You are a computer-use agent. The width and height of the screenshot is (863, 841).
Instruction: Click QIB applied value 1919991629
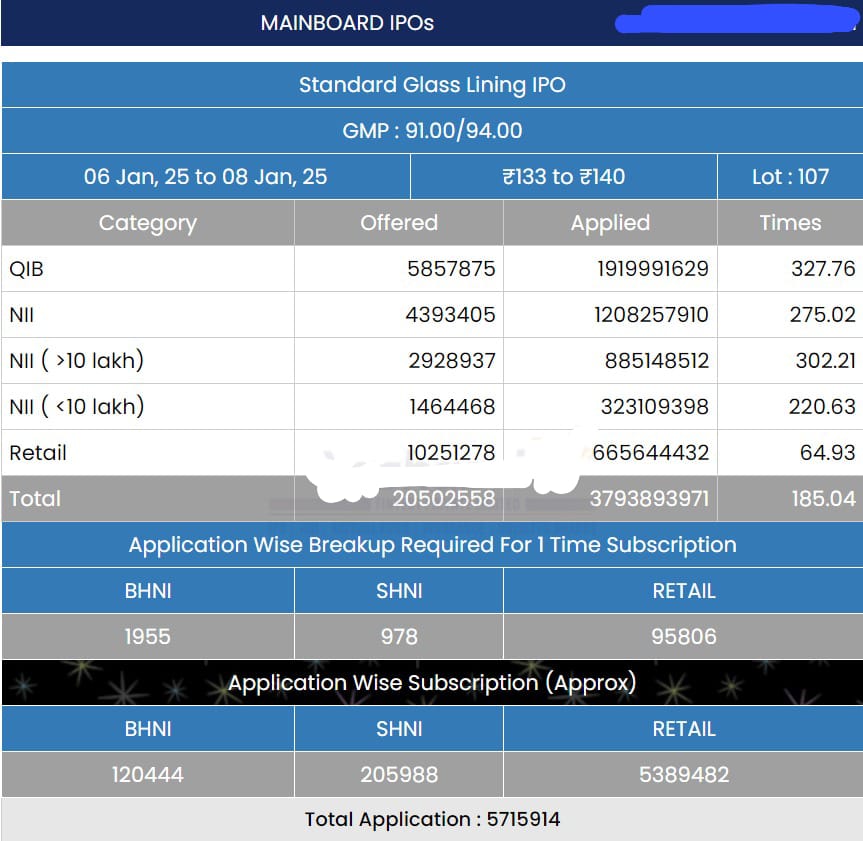pyautogui.click(x=653, y=269)
